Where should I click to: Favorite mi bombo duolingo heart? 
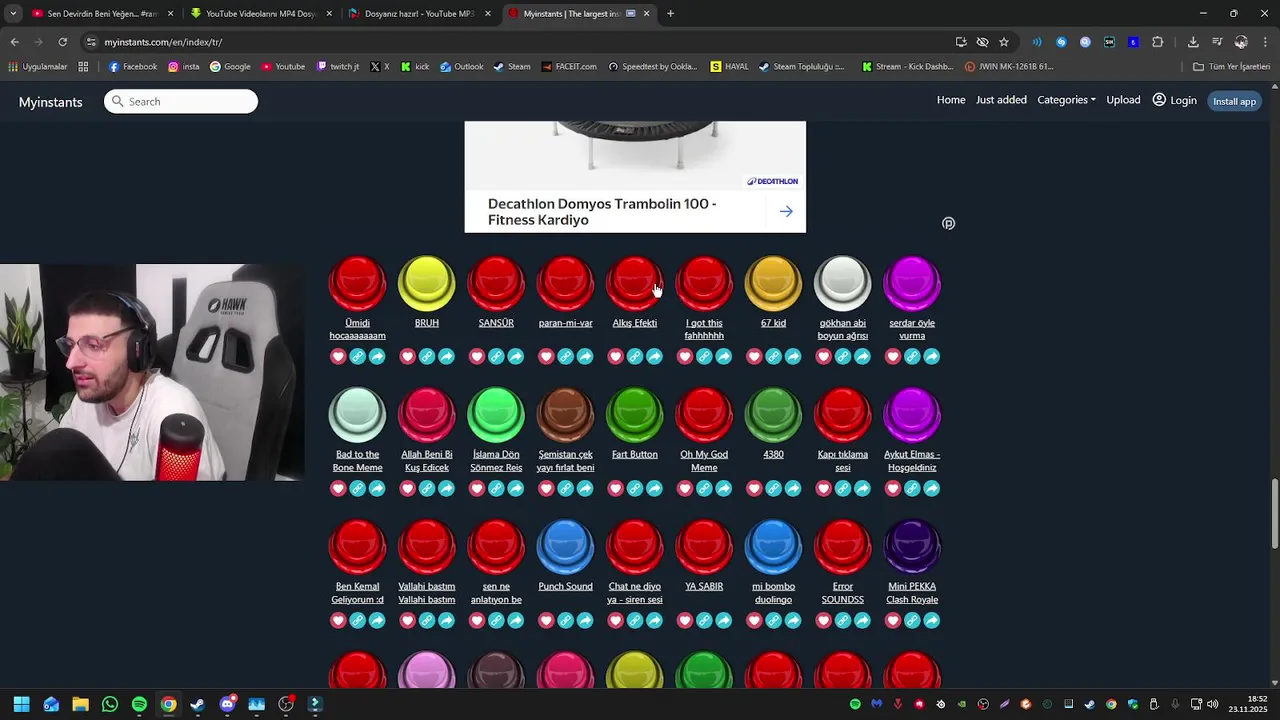coord(754,620)
